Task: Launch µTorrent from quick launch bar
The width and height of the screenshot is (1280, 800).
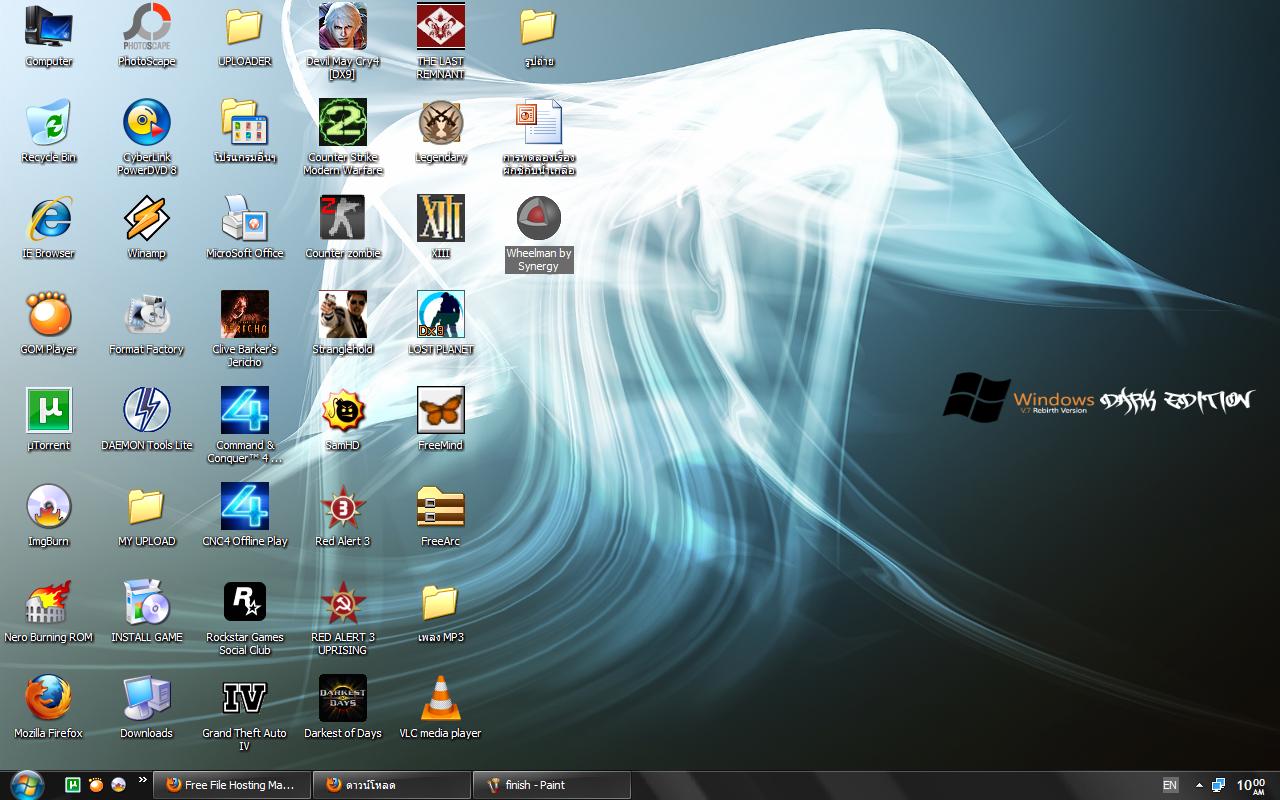Action: pyautogui.click(x=73, y=785)
